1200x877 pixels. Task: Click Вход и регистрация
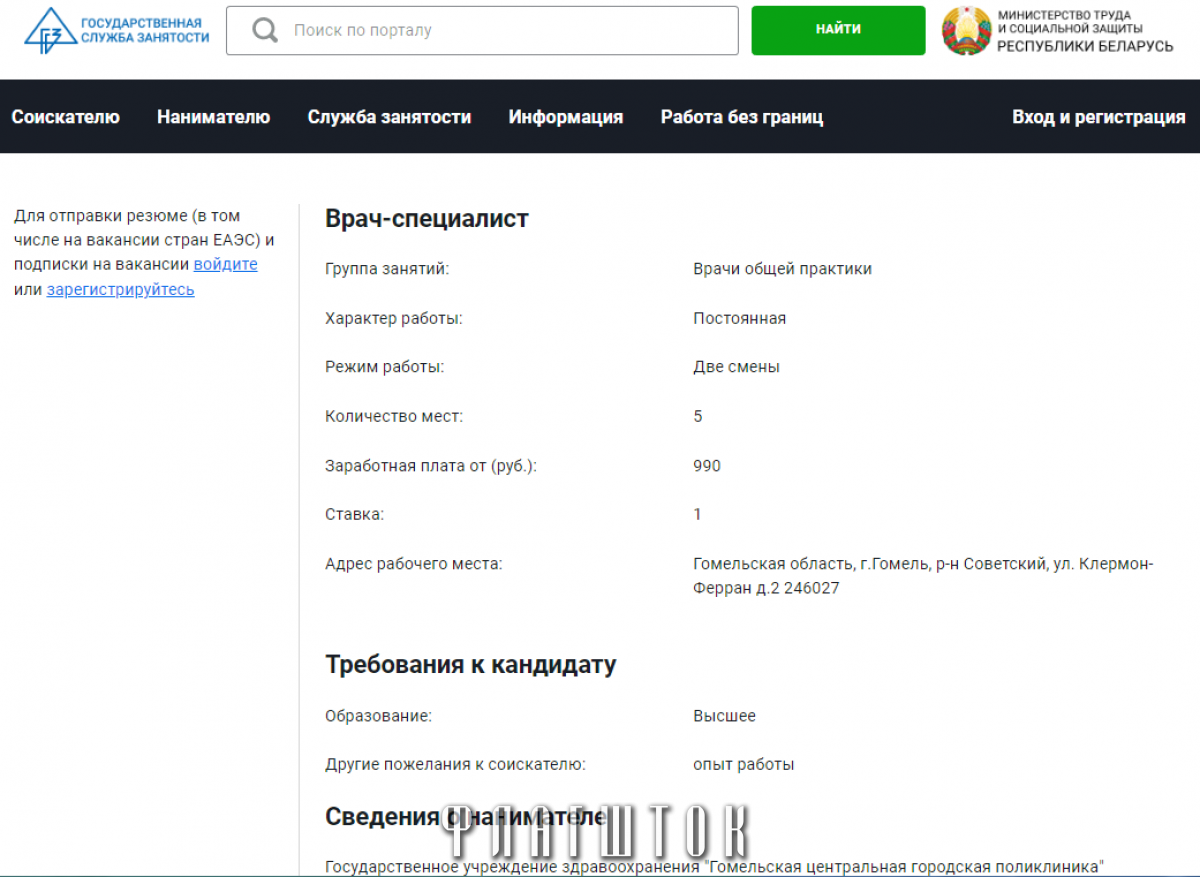1099,117
